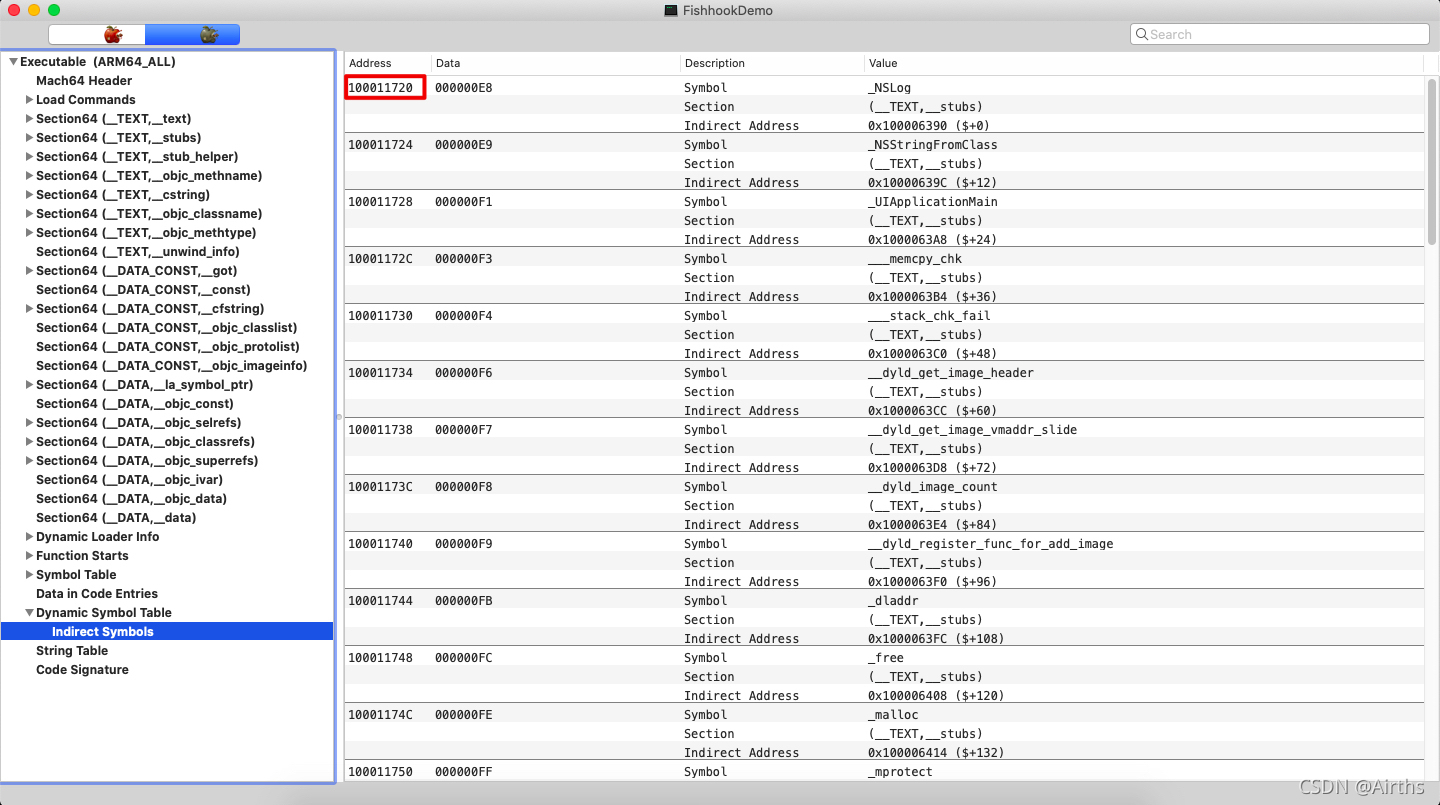1440x805 pixels.
Task: Expand Section64 (__DATA_CONST,__got) triangle
Action: point(29,271)
